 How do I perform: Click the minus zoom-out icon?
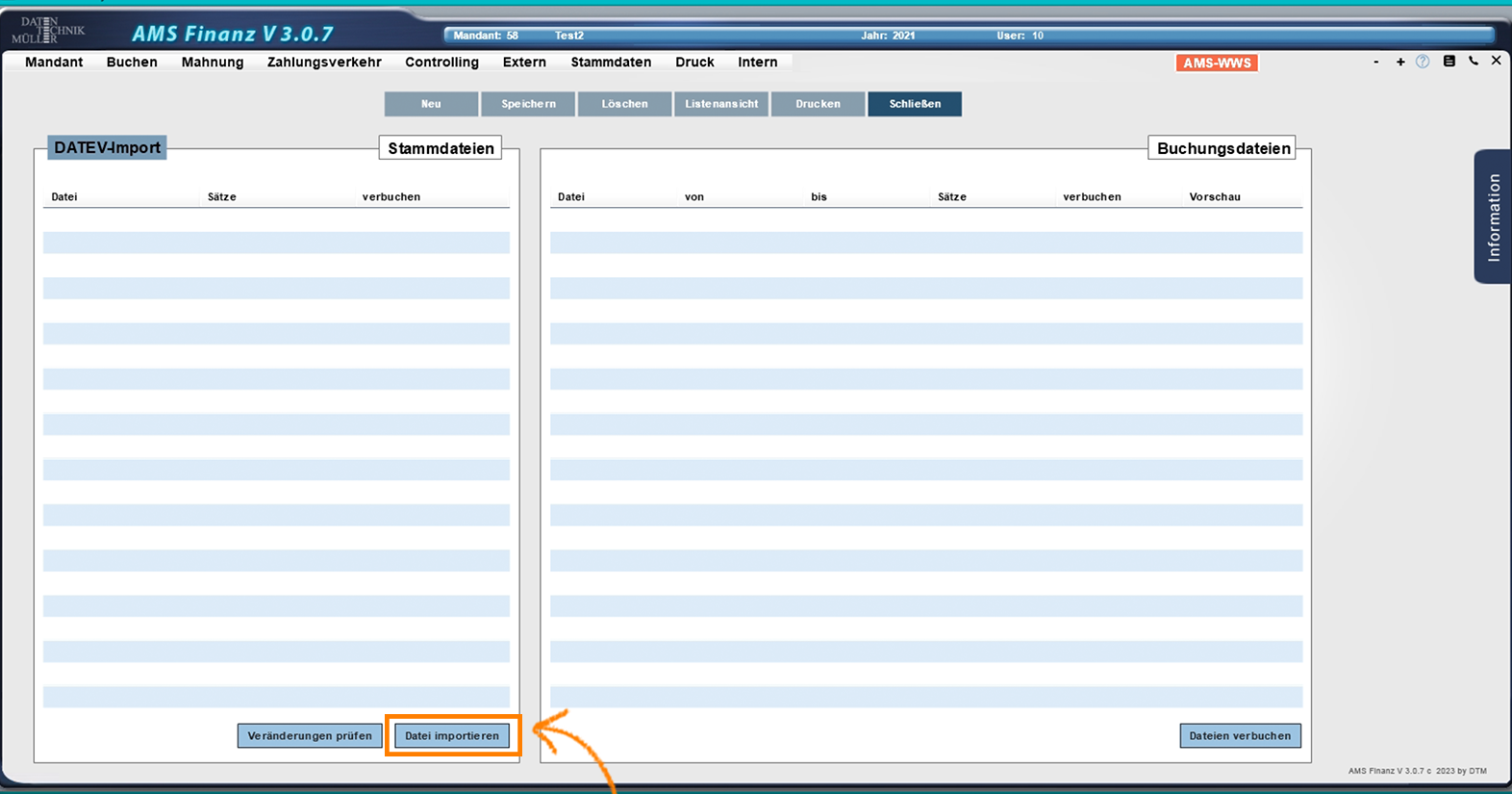pos(1376,62)
